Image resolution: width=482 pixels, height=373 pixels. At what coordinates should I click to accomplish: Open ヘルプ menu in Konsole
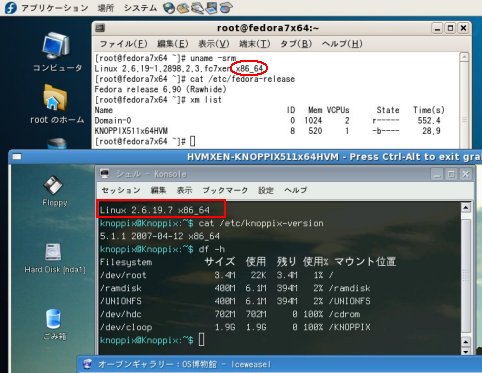click(296, 190)
